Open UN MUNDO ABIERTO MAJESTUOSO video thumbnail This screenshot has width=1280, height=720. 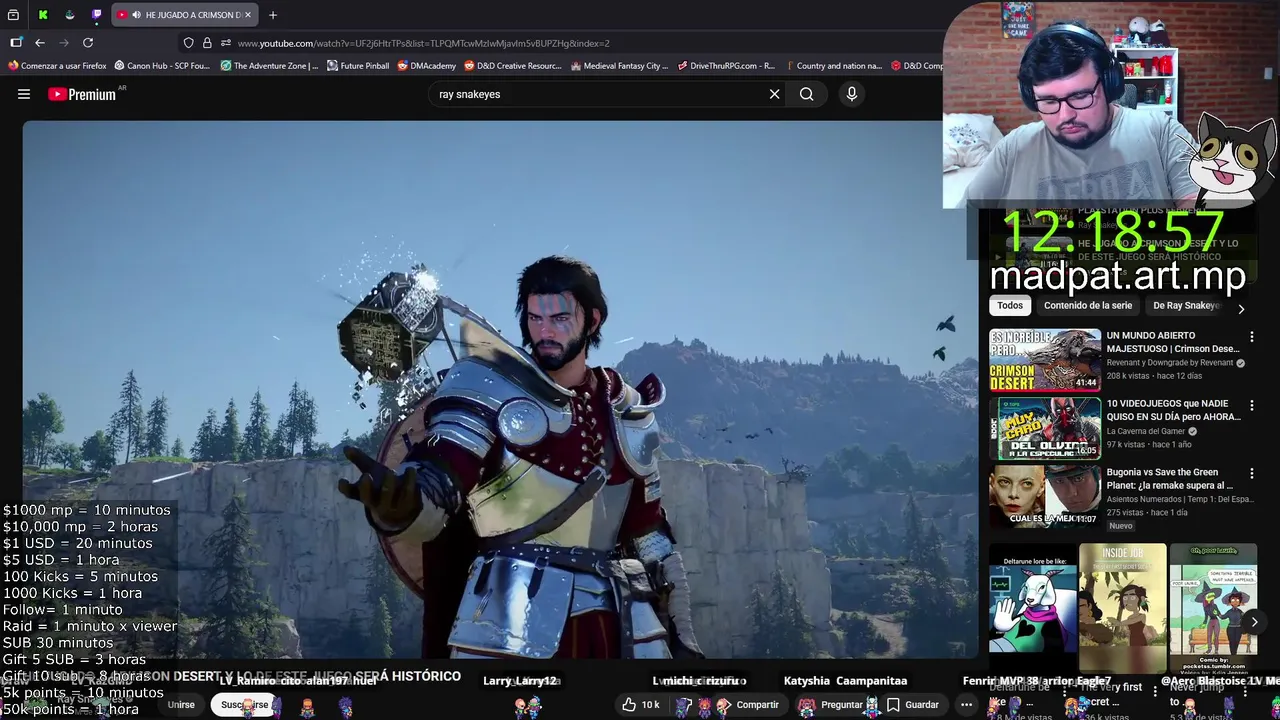tap(1045, 360)
